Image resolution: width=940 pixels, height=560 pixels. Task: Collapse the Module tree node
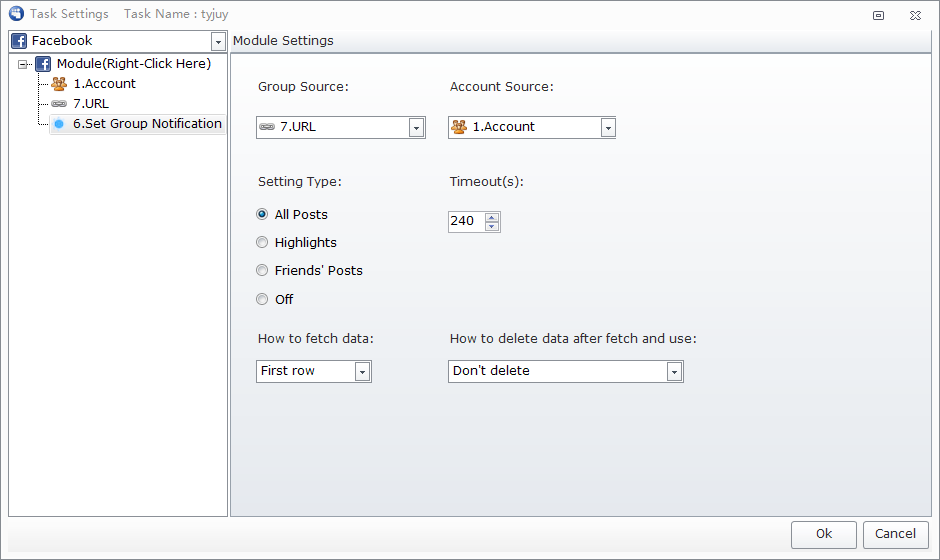click(23, 64)
